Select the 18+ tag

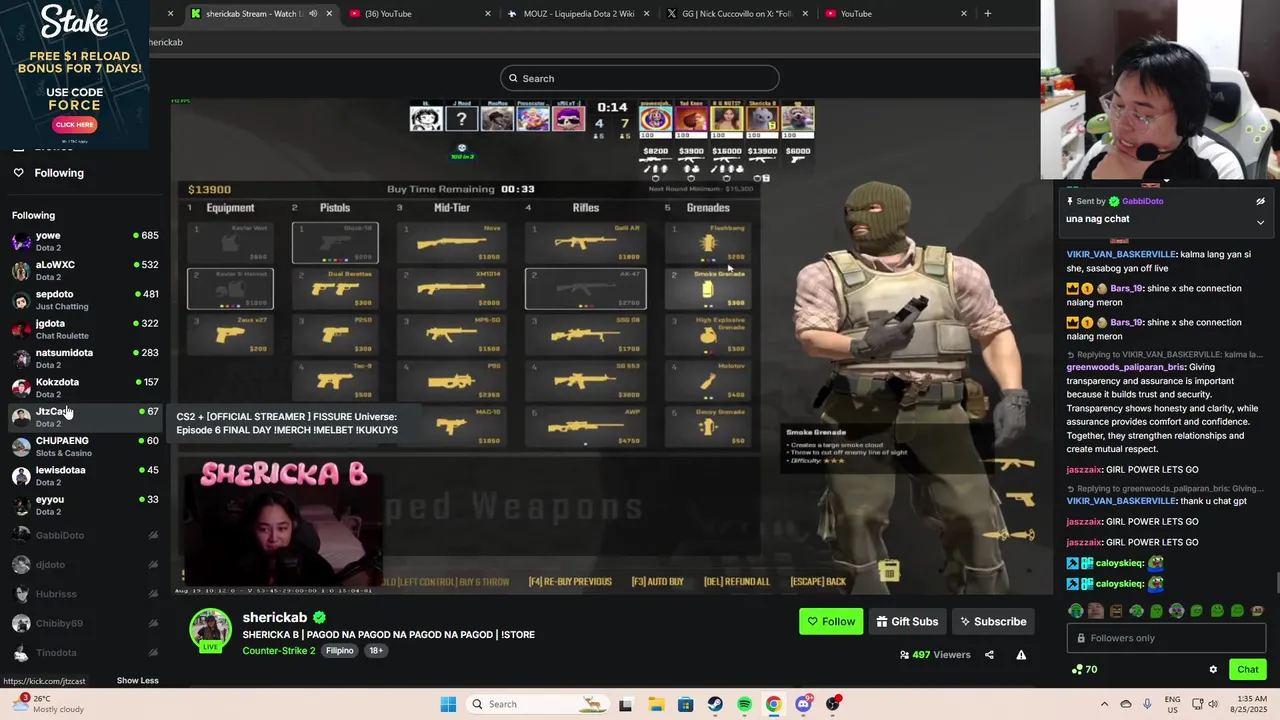coord(376,651)
